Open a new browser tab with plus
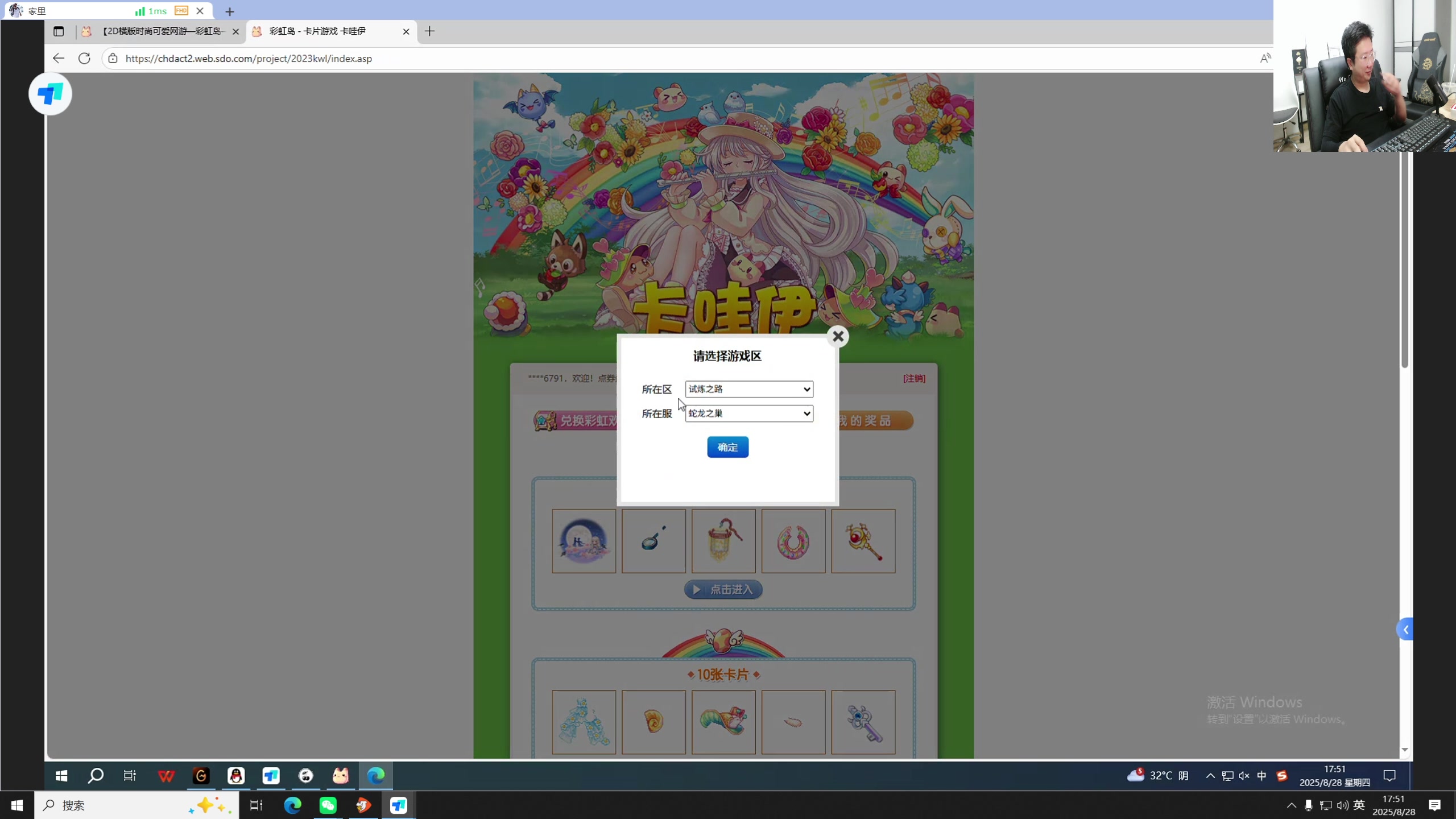The height and width of the screenshot is (819, 1456). click(x=430, y=31)
